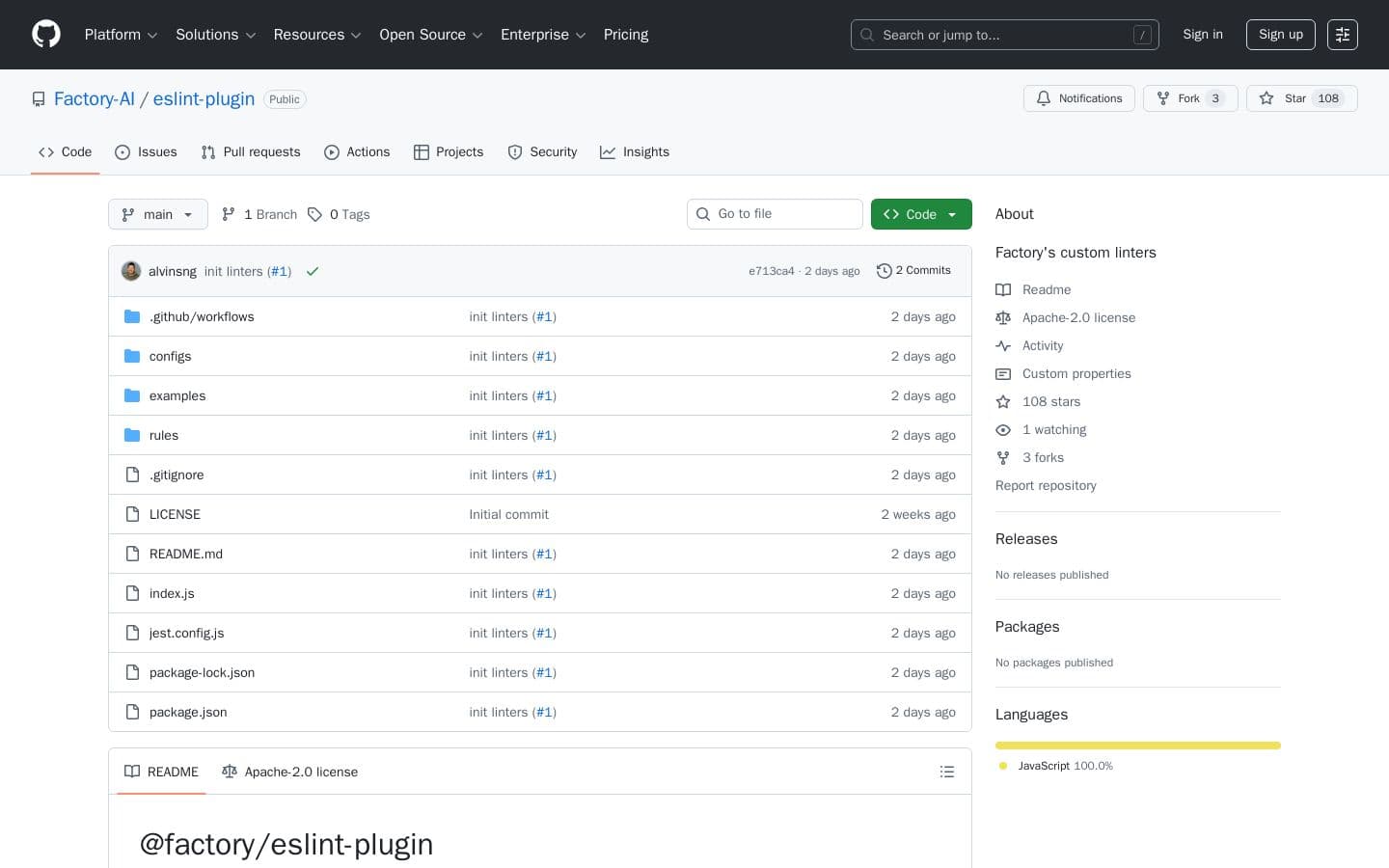Click the Go to file input field
Viewport: 1389px width, 868px height.
click(775, 213)
